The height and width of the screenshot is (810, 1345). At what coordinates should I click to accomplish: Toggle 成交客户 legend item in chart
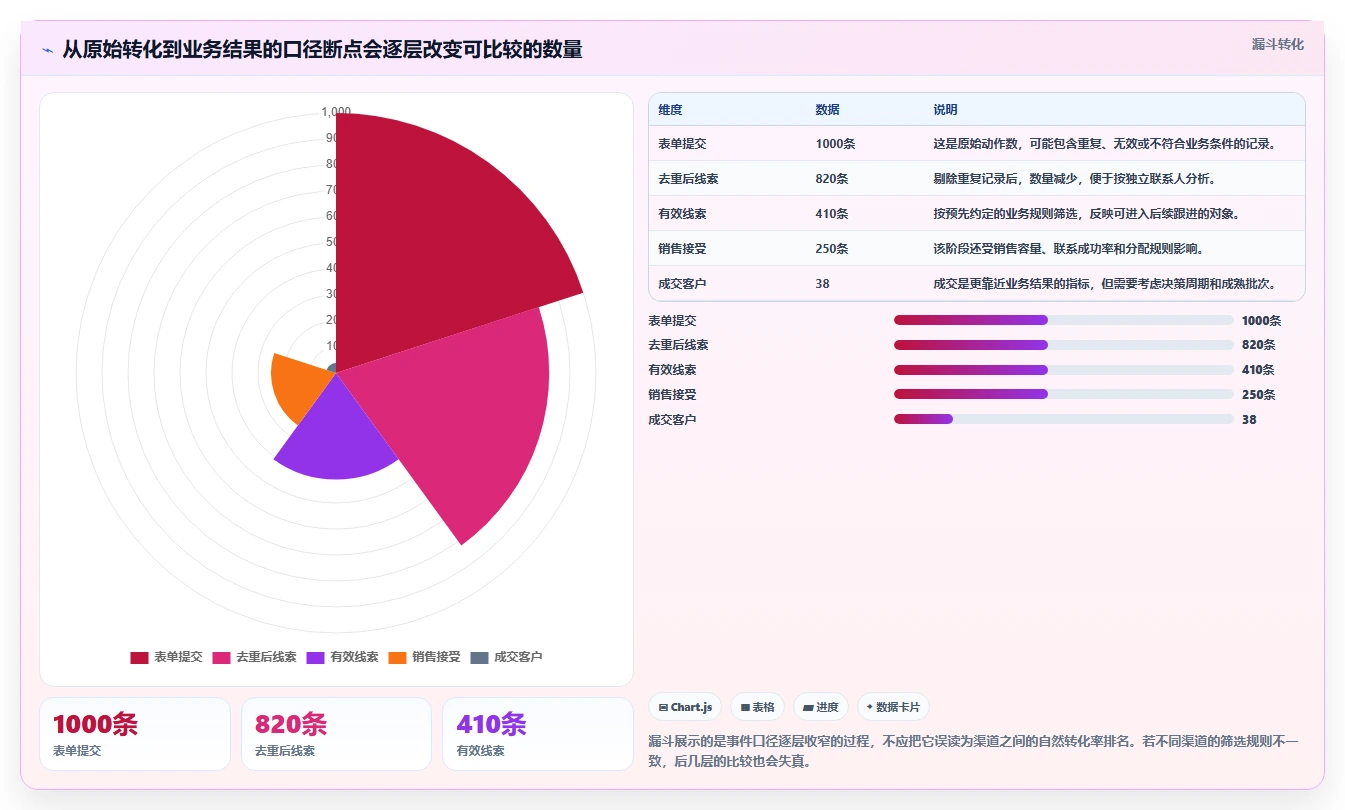[x=506, y=657]
